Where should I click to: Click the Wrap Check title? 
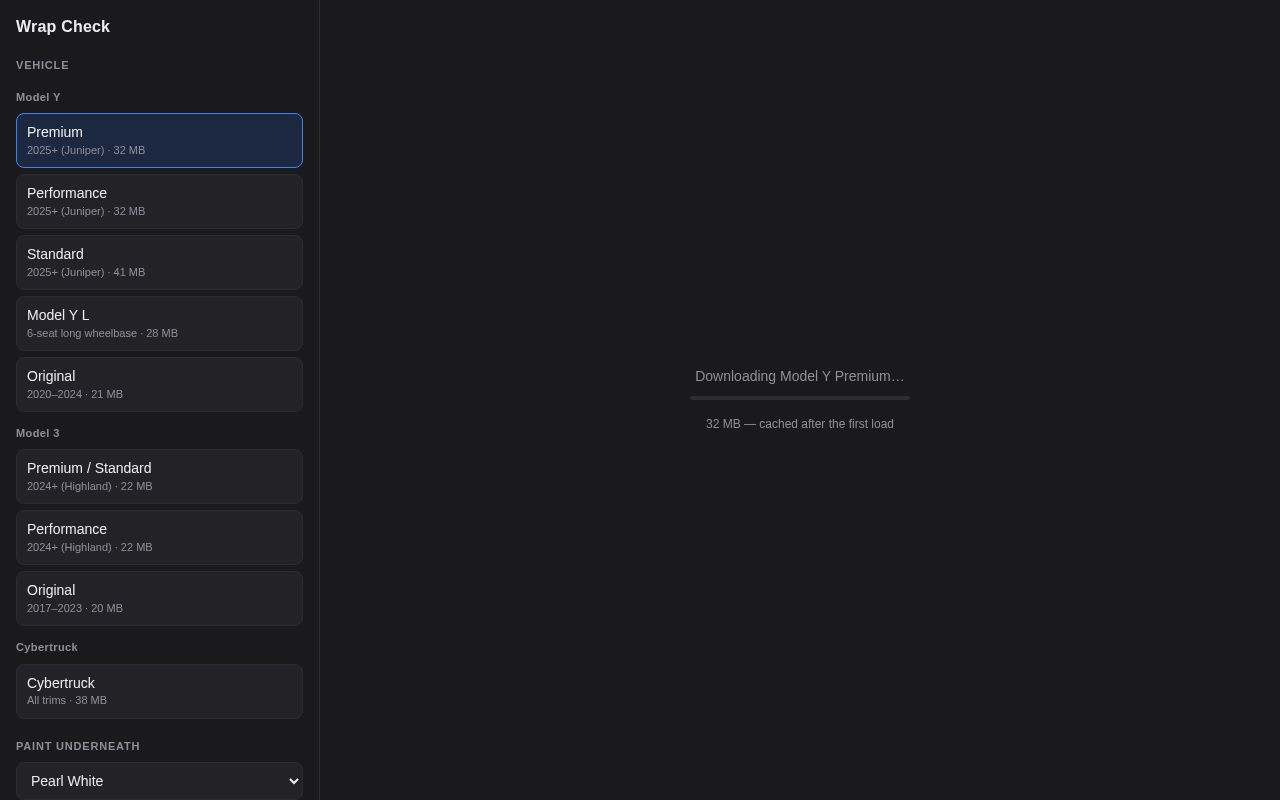[x=63, y=27]
